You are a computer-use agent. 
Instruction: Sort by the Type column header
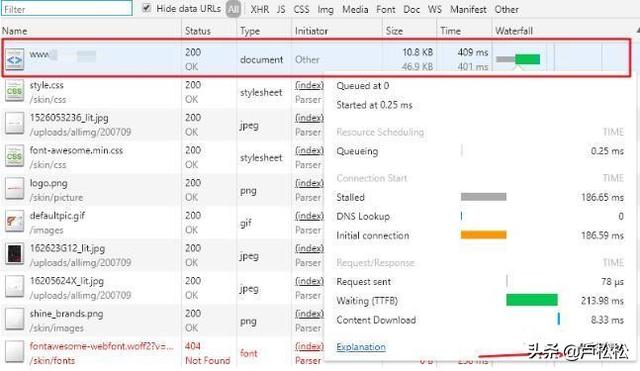click(x=264, y=31)
